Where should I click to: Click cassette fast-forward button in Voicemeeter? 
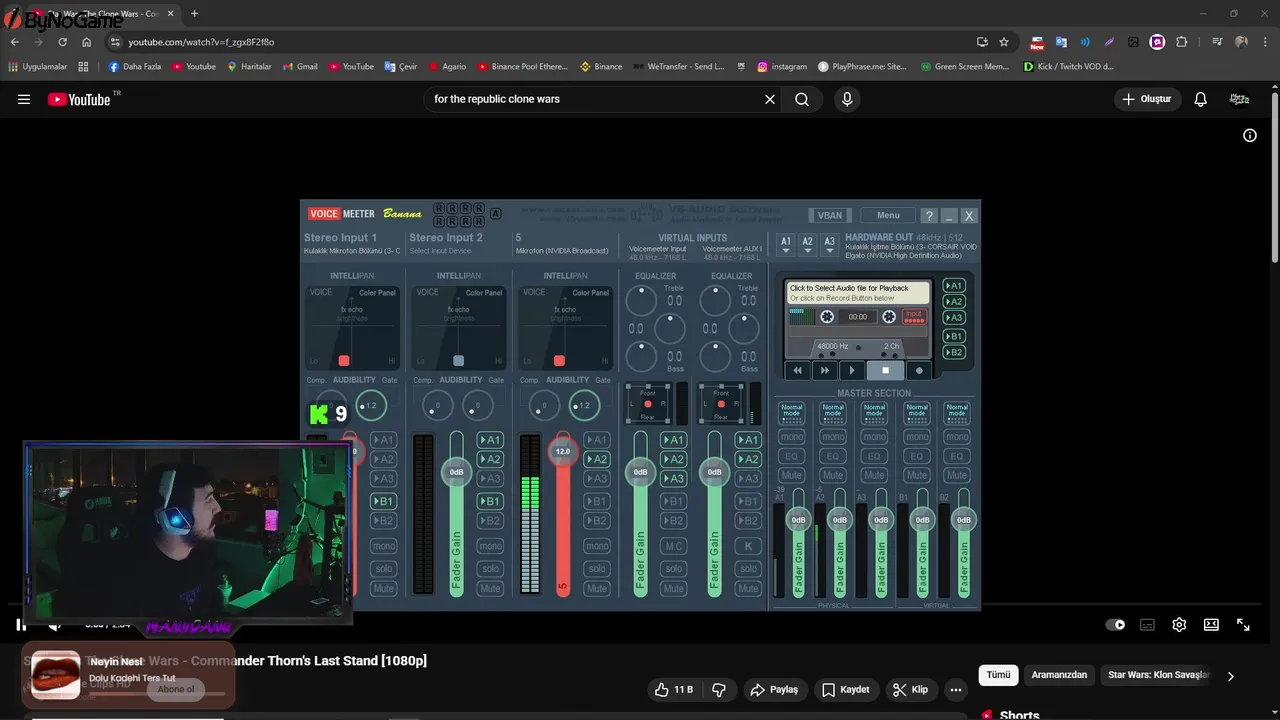point(825,371)
